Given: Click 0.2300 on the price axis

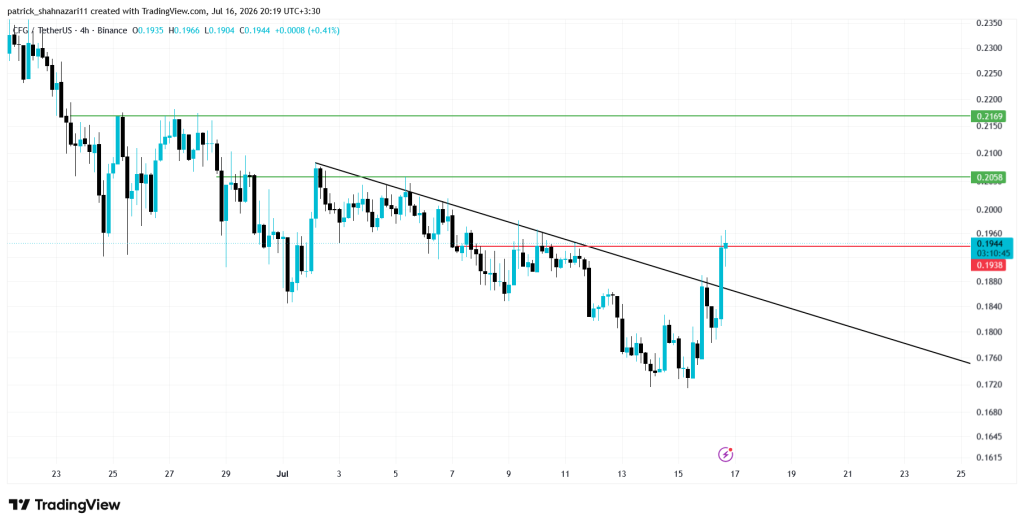Looking at the screenshot, I should pyautogui.click(x=989, y=48).
